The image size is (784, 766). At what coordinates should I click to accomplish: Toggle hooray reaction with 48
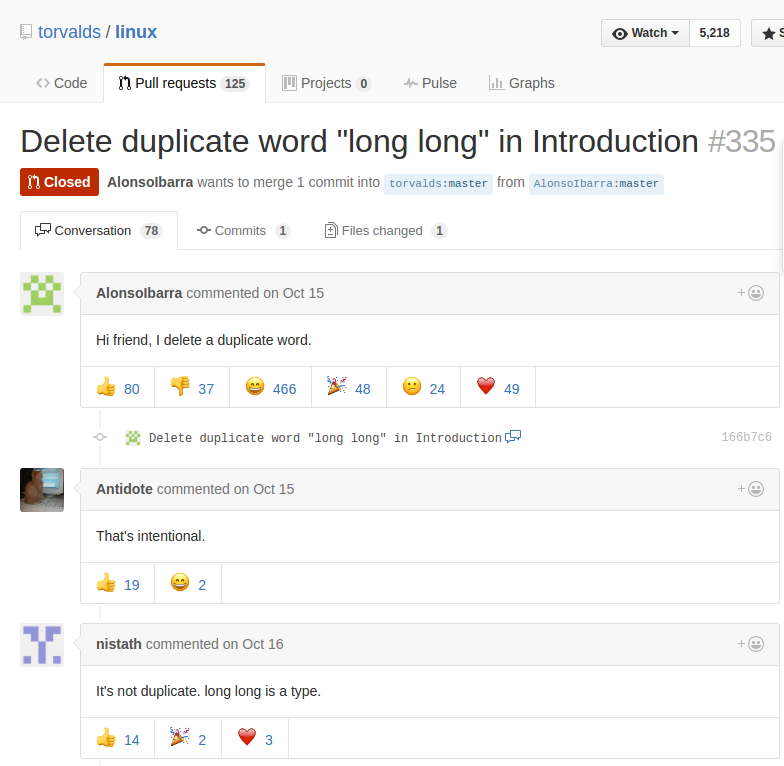point(348,388)
